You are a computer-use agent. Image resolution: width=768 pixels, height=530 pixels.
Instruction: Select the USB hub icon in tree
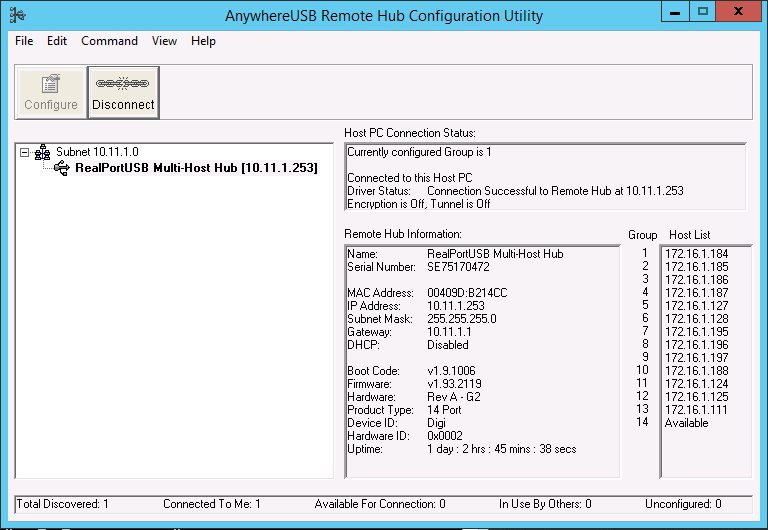pyautogui.click(x=62, y=168)
